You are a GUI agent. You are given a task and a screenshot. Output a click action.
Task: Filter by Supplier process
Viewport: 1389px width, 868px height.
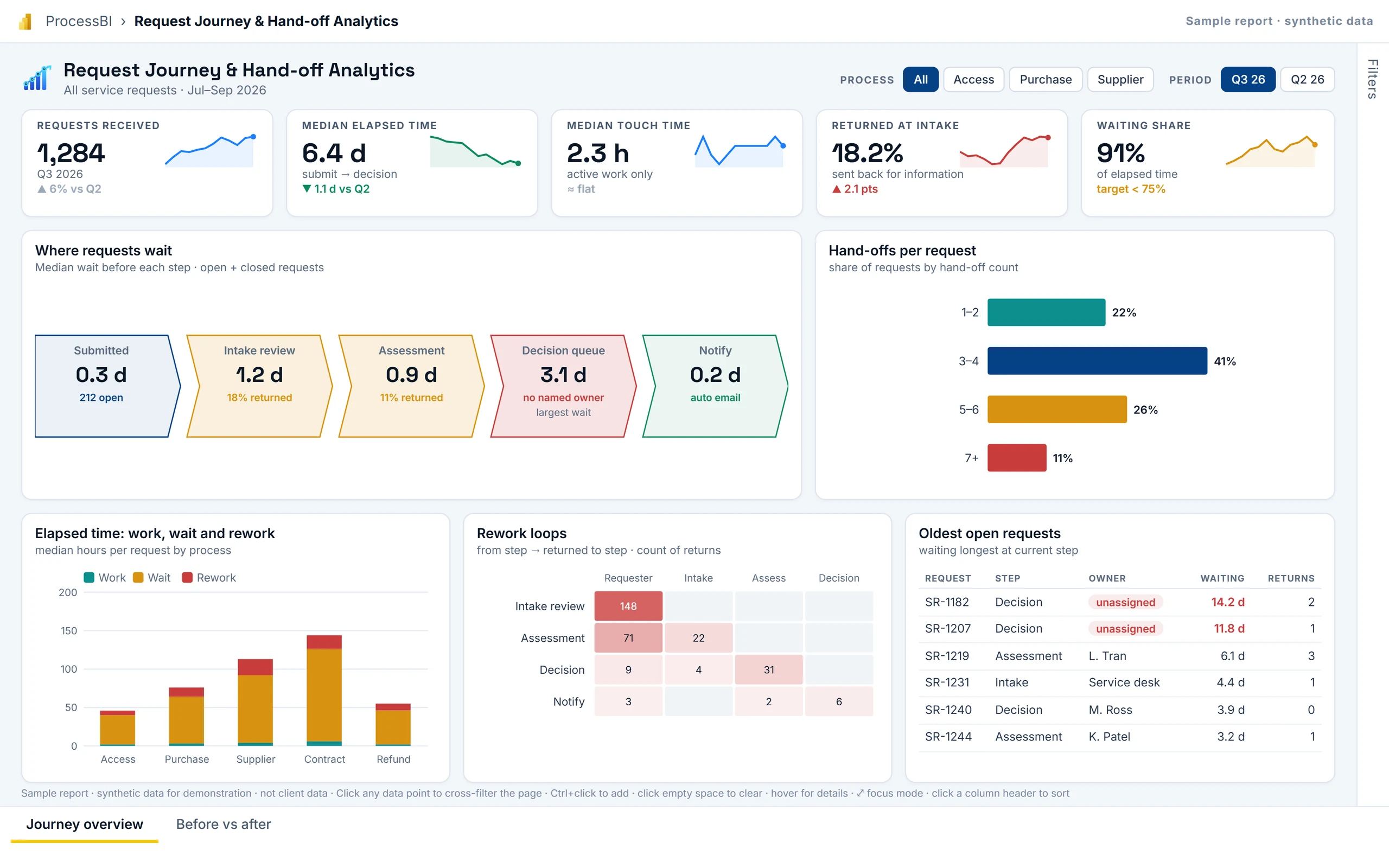click(1120, 79)
